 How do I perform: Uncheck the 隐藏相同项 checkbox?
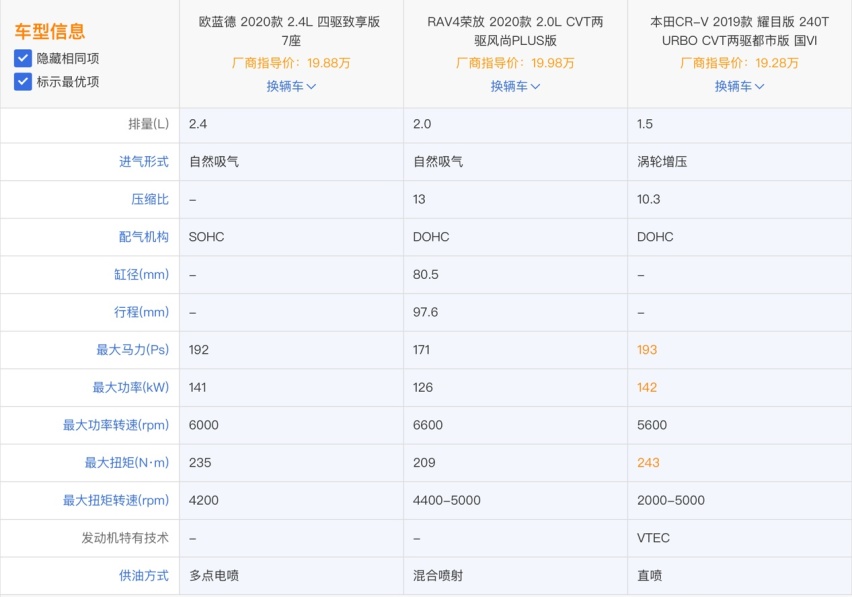point(23,59)
